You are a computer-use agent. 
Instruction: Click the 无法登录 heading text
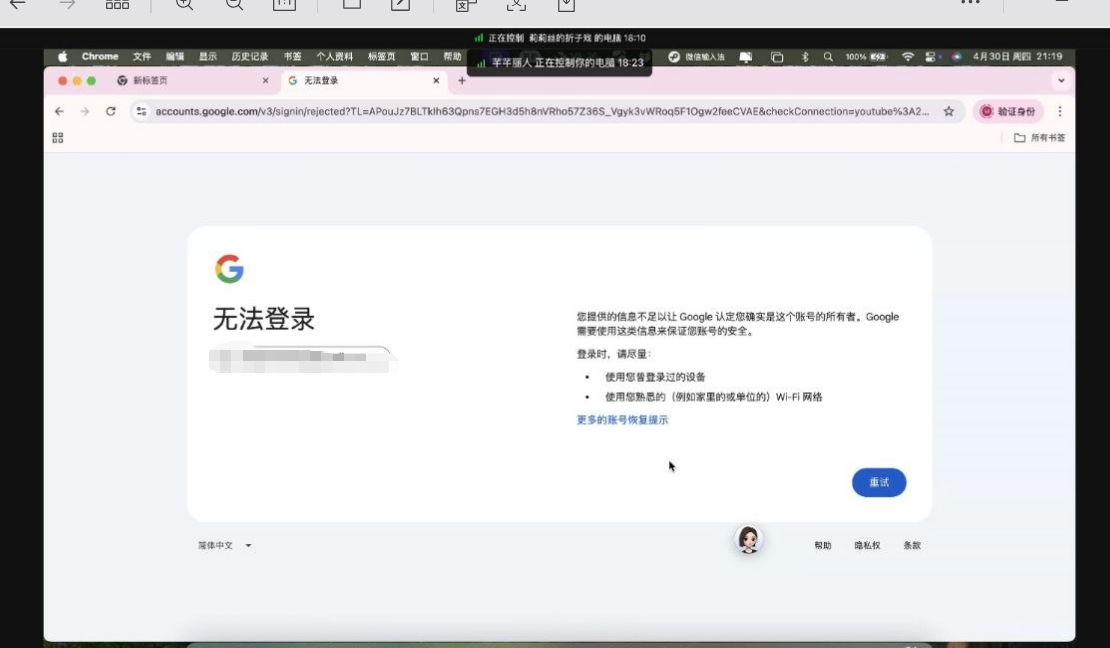click(263, 319)
